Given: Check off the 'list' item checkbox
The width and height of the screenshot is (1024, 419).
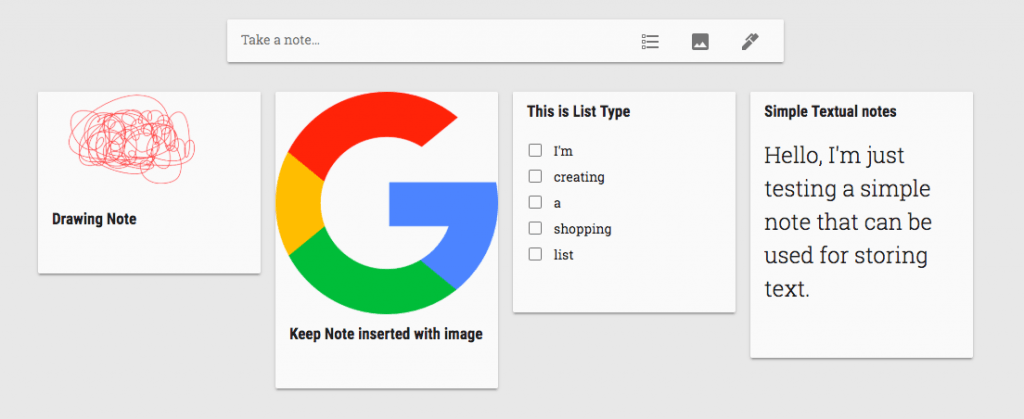Looking at the screenshot, I should click(536, 255).
